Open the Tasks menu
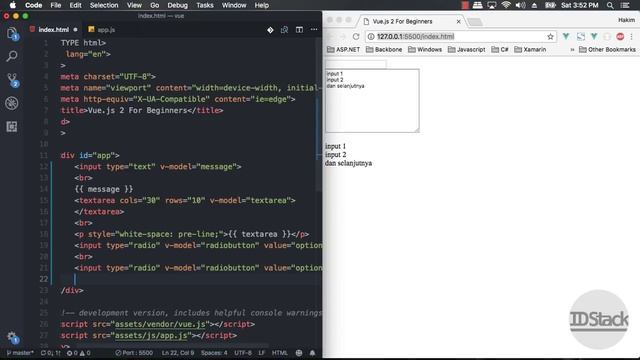 (204, 5)
